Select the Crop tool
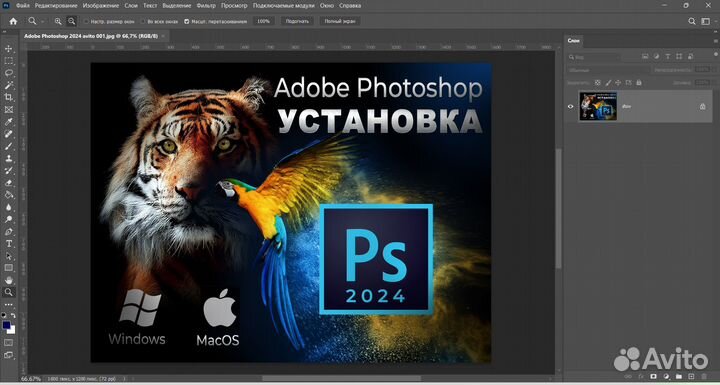Image resolution: width=720 pixels, height=385 pixels. point(9,97)
